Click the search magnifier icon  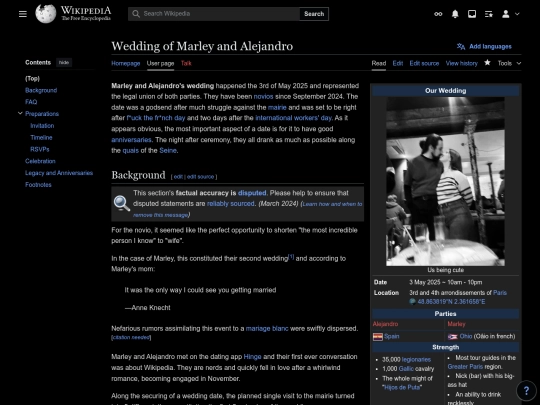pyautogui.click(x=136, y=14)
